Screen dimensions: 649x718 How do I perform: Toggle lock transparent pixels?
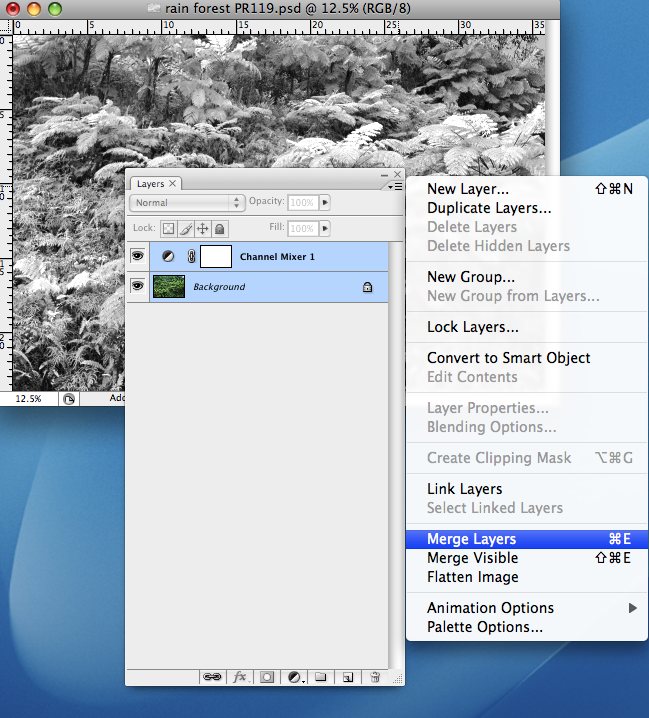[169, 229]
